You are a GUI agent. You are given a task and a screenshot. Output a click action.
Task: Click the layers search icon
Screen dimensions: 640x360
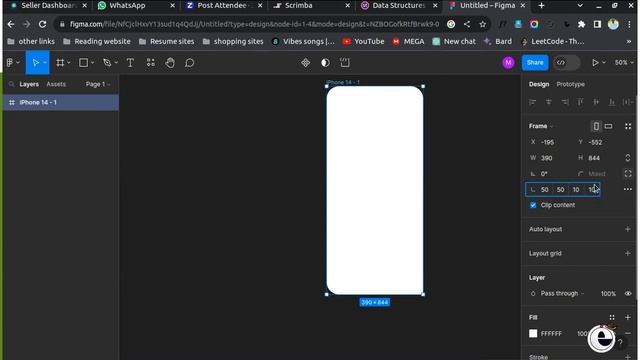[x=11, y=84]
